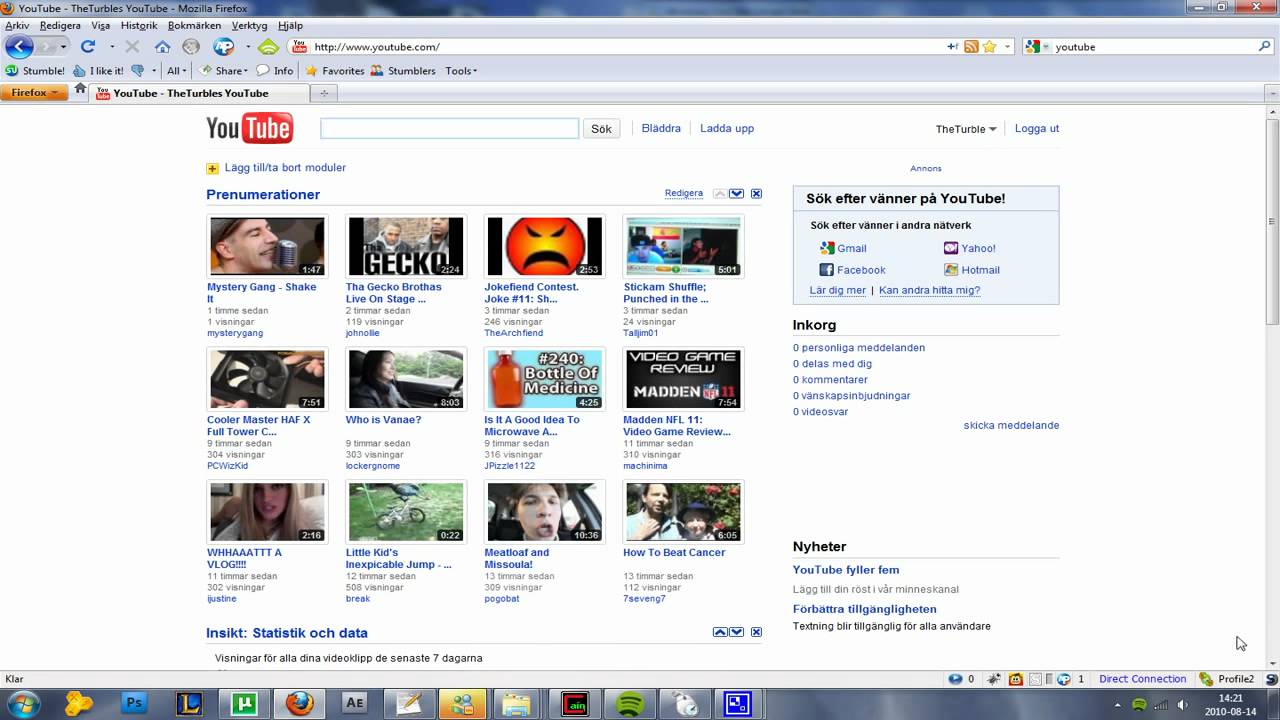Move Prenumerationer module down with arrow icon

pyautogui.click(x=736, y=193)
